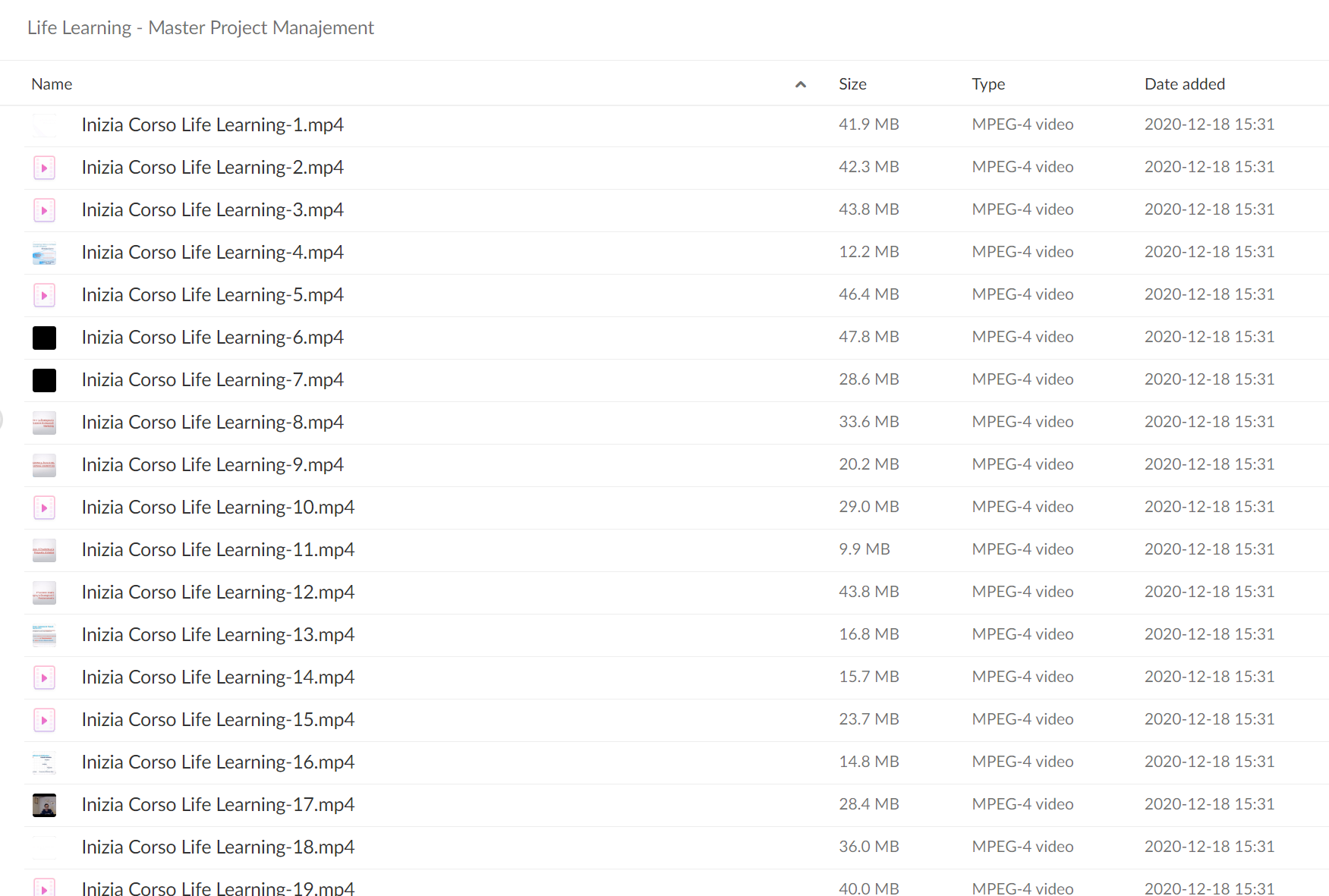Click the 47.8 MB size value
Screen dimensions: 1329x896
[x=868, y=337]
